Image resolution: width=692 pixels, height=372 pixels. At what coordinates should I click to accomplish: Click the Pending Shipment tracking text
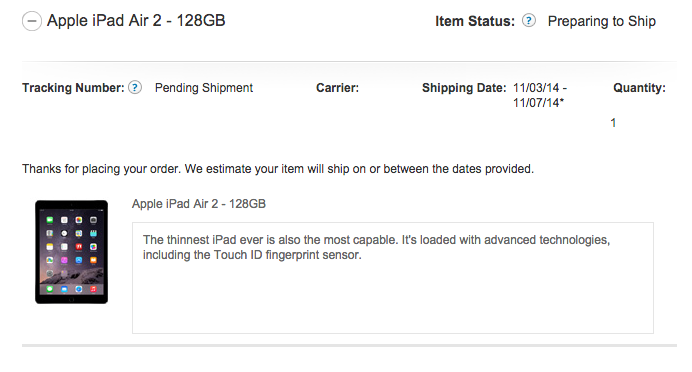[x=204, y=88]
